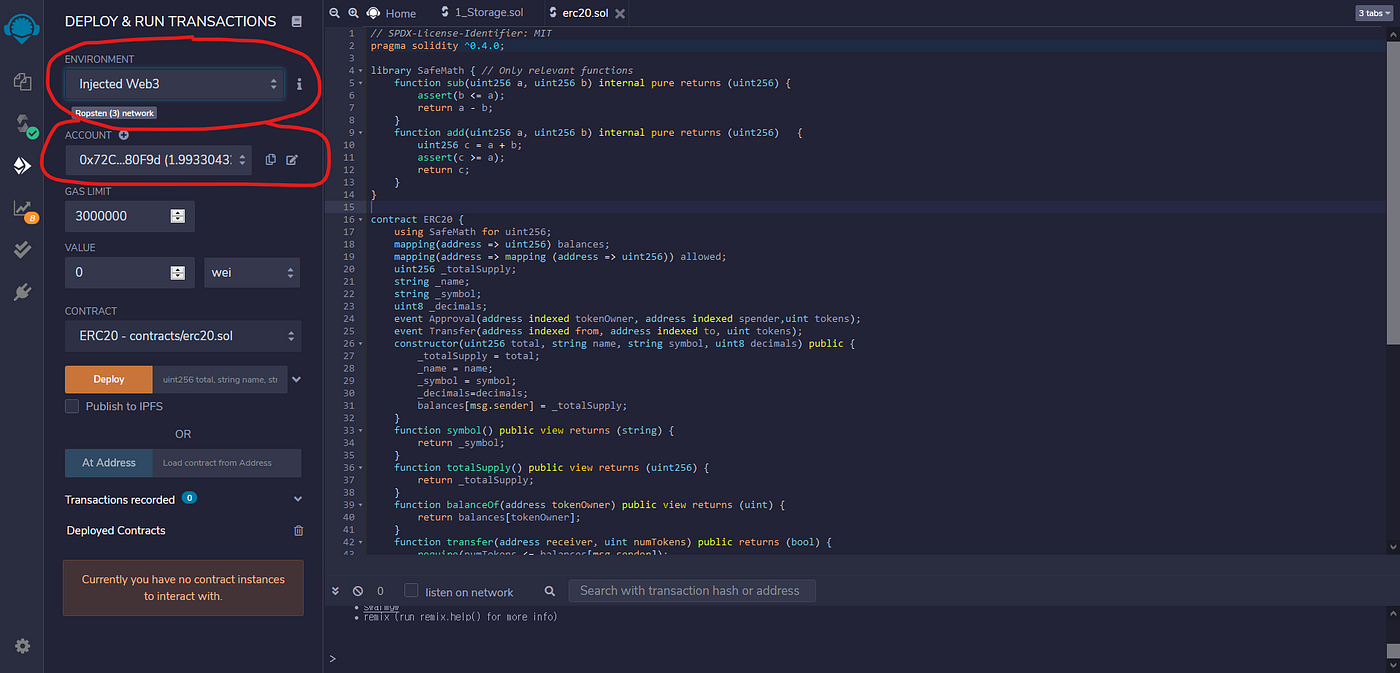Fold the SafeMath library at line 4
Screen dimensions: 1400x673
361,71
